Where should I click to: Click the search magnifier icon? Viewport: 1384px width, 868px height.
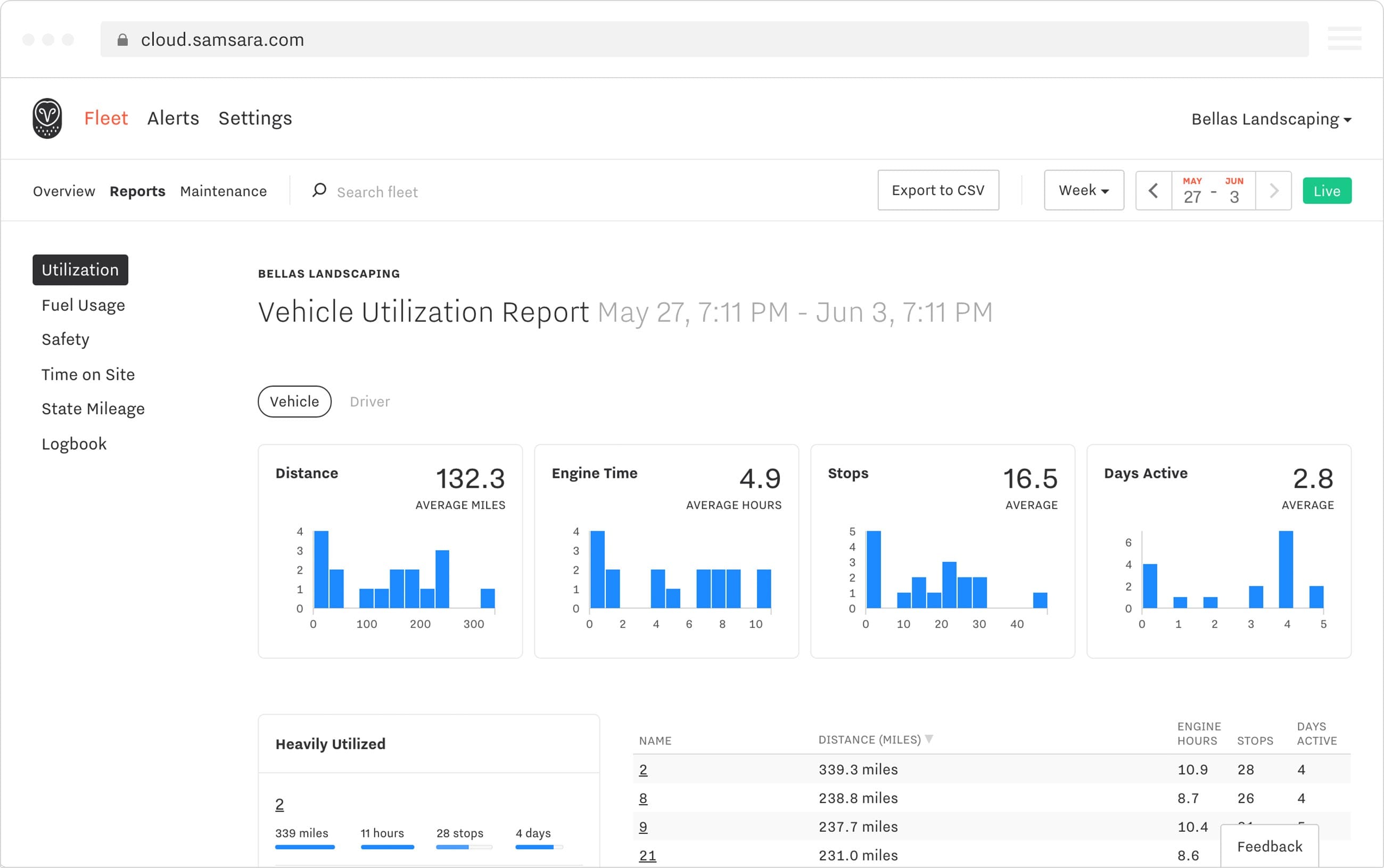click(x=319, y=190)
